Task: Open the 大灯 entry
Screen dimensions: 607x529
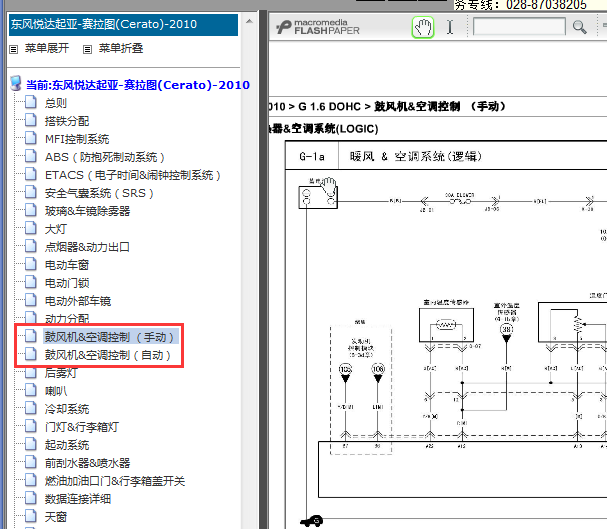Action: [x=56, y=229]
